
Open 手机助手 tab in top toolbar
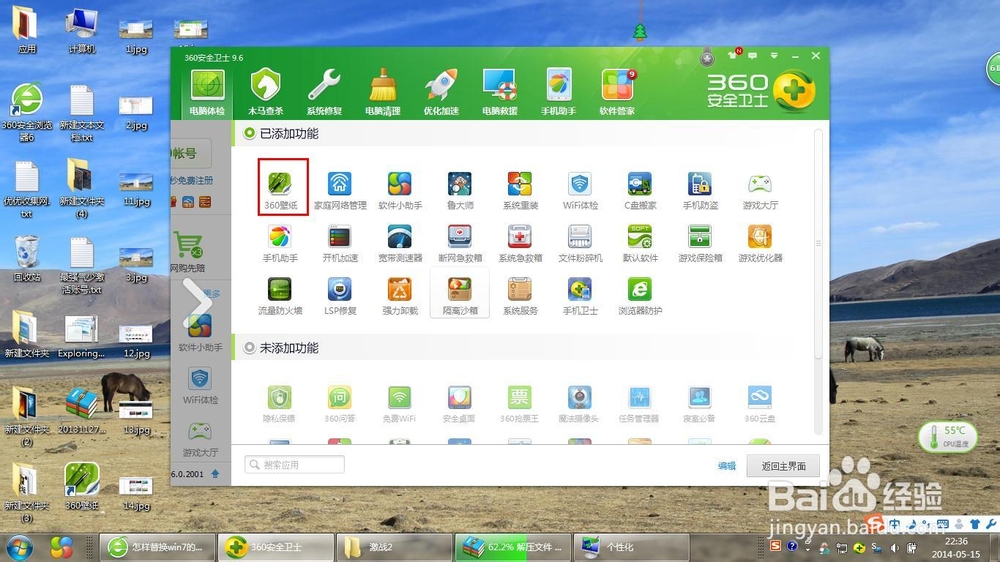click(559, 93)
